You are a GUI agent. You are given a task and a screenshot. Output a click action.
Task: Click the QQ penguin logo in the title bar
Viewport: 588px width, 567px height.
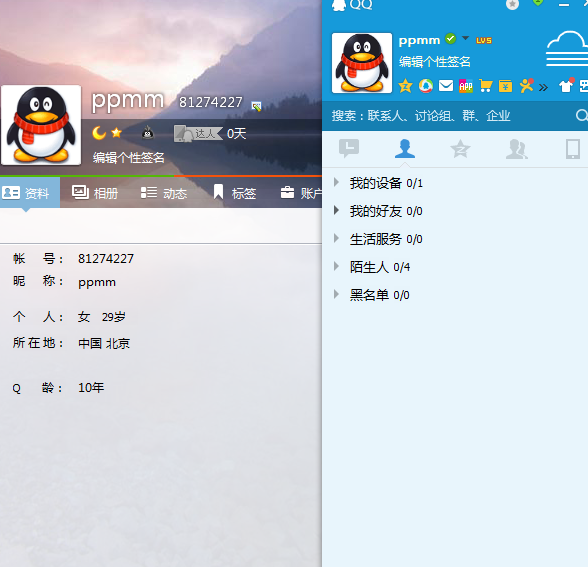339,5
